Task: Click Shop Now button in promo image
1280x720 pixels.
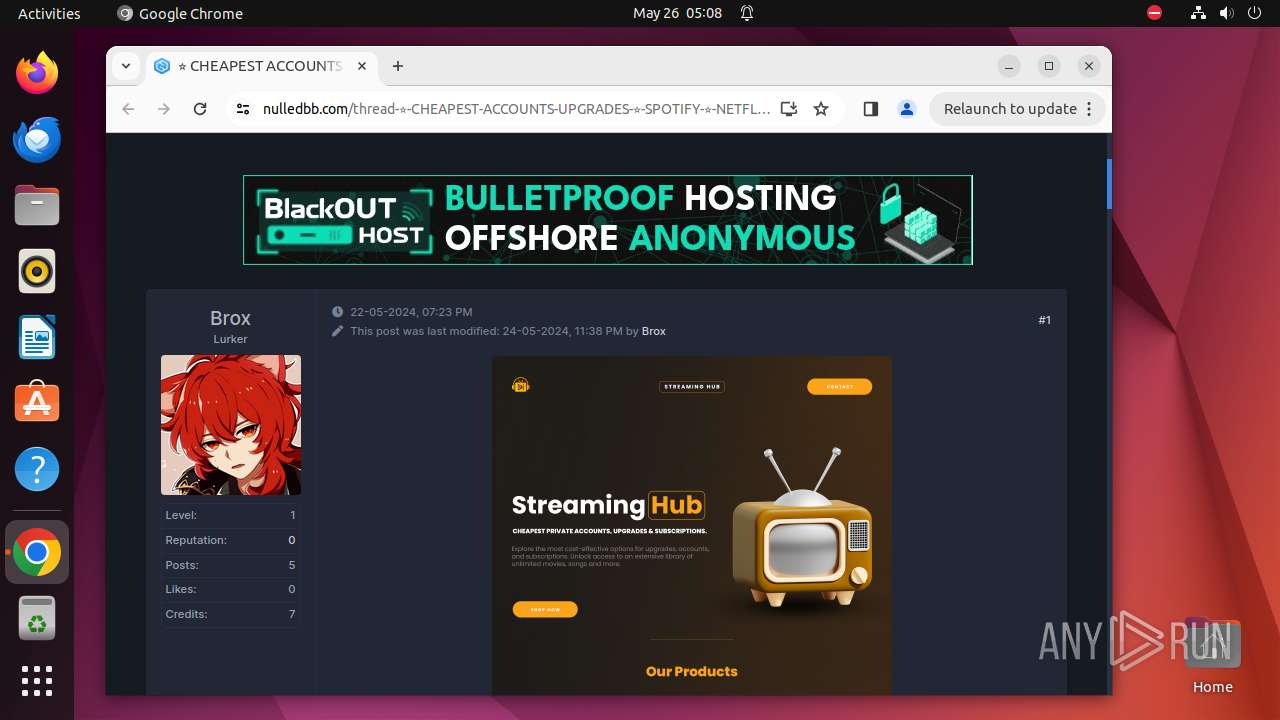Action: [545, 609]
